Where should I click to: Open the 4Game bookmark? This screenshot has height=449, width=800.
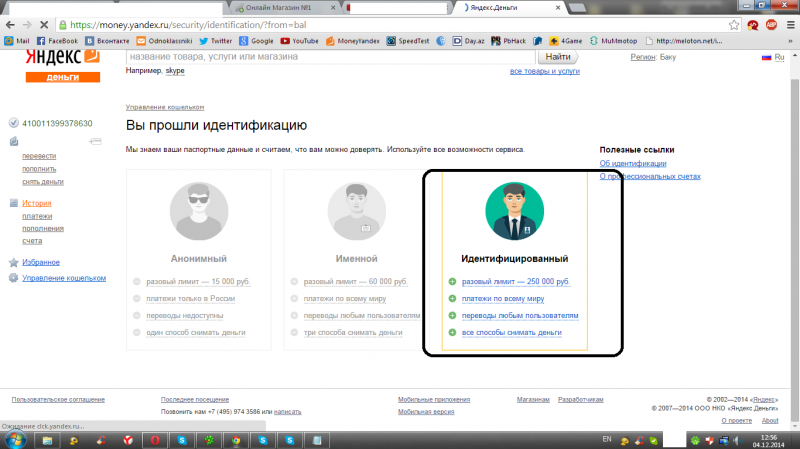565,41
